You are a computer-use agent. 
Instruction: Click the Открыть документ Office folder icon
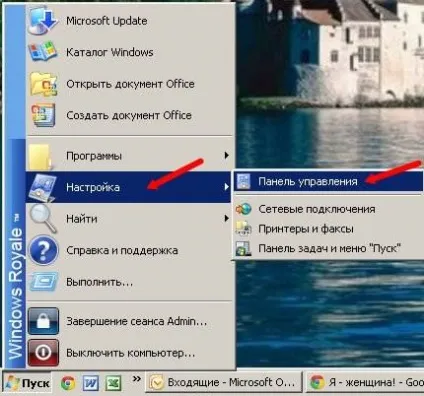(x=43, y=83)
